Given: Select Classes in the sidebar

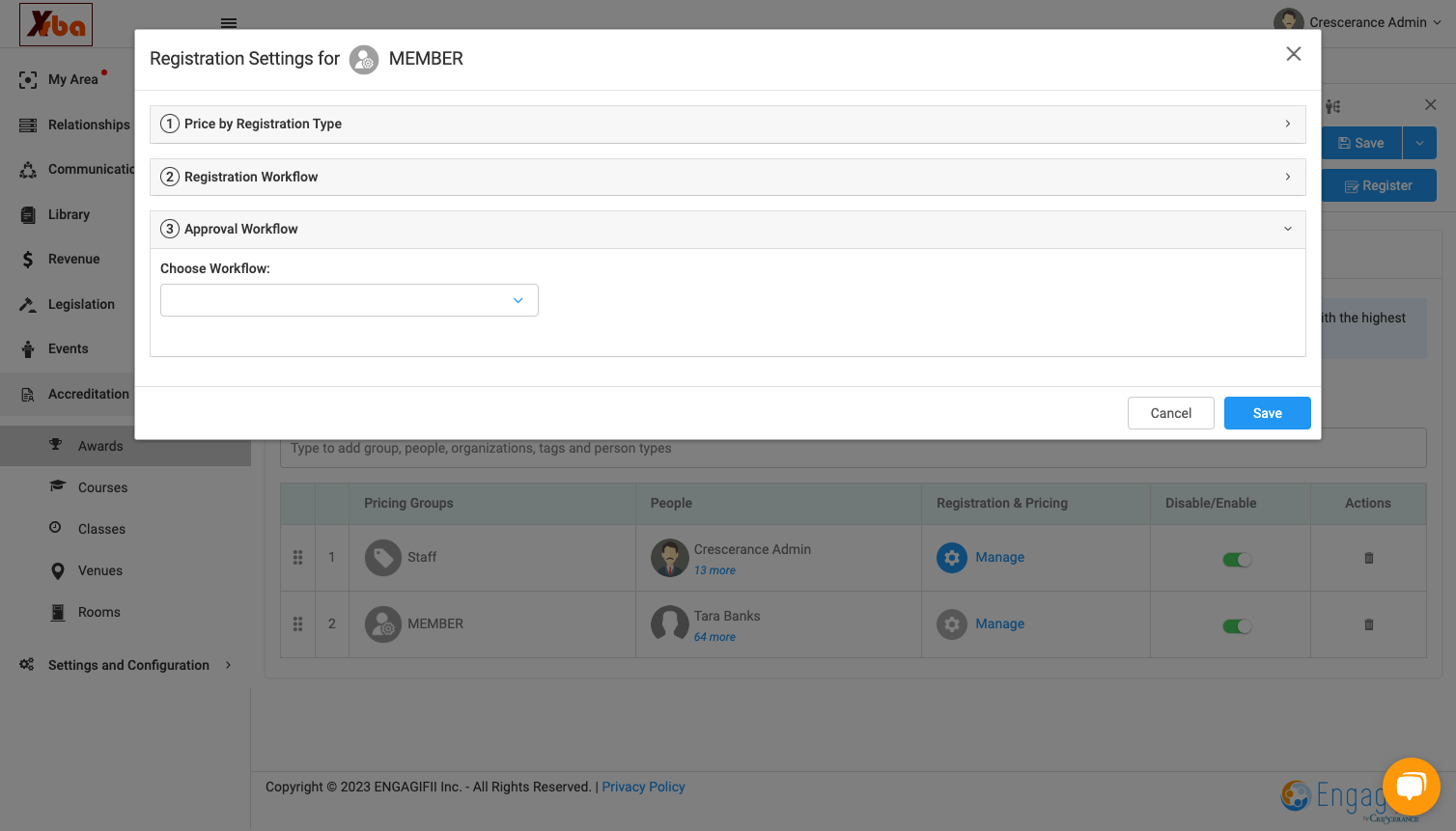Looking at the screenshot, I should [x=101, y=529].
